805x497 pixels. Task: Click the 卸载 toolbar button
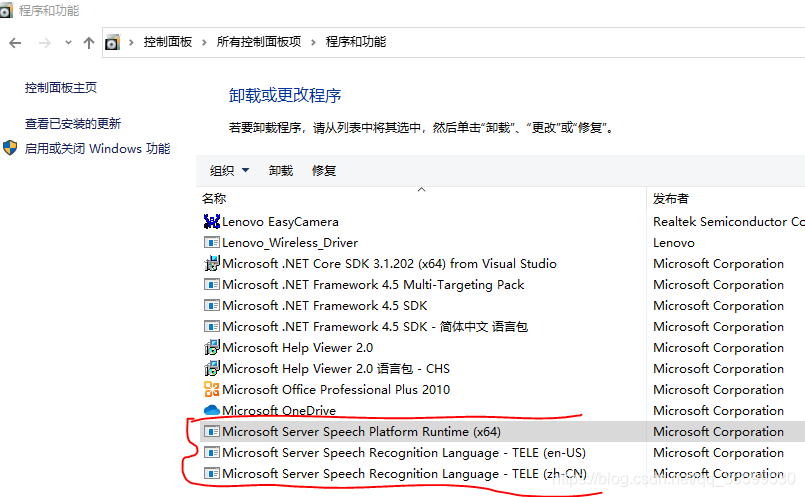pos(281,170)
